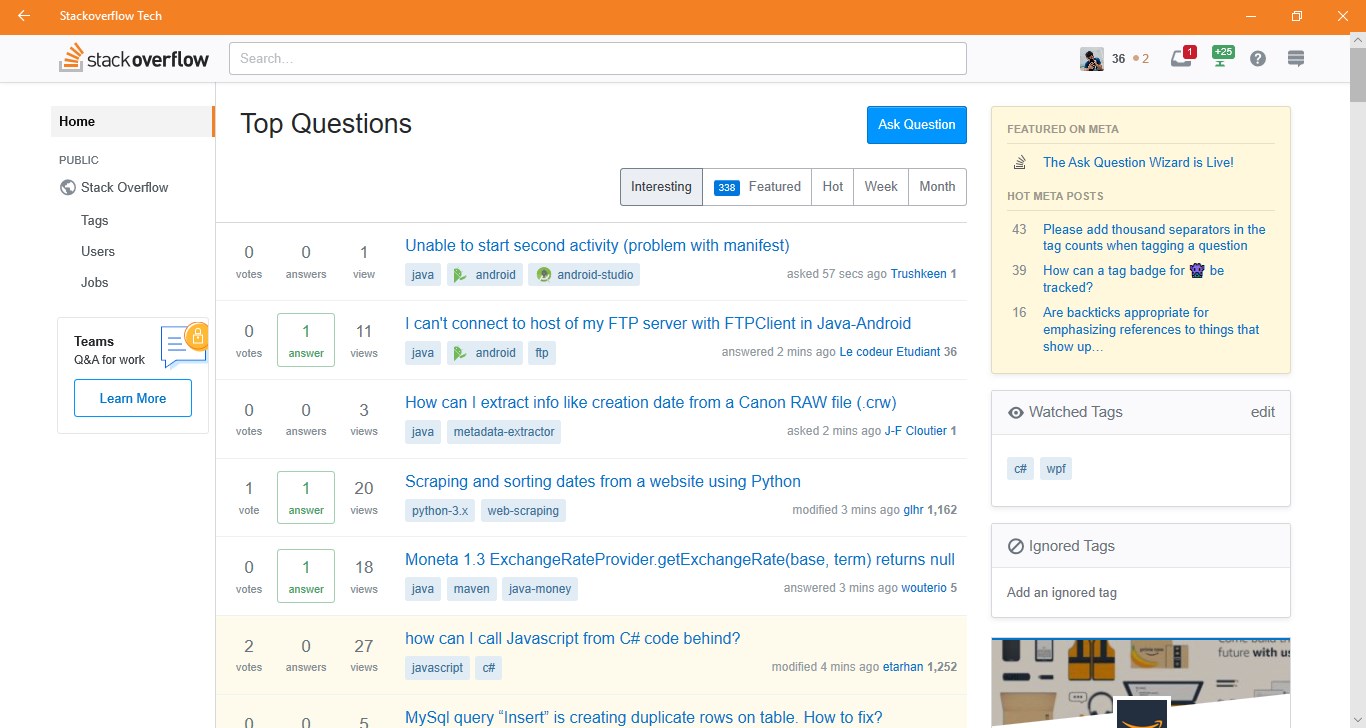Open the Stack Exchange sites menu icon

point(1296,59)
